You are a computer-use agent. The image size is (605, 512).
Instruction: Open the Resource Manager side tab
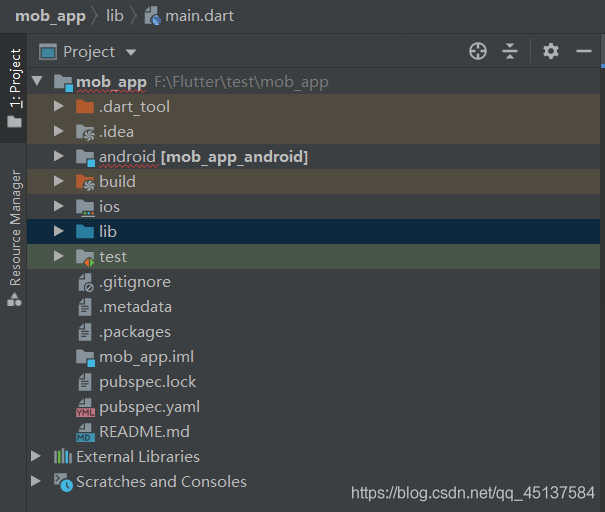14,236
